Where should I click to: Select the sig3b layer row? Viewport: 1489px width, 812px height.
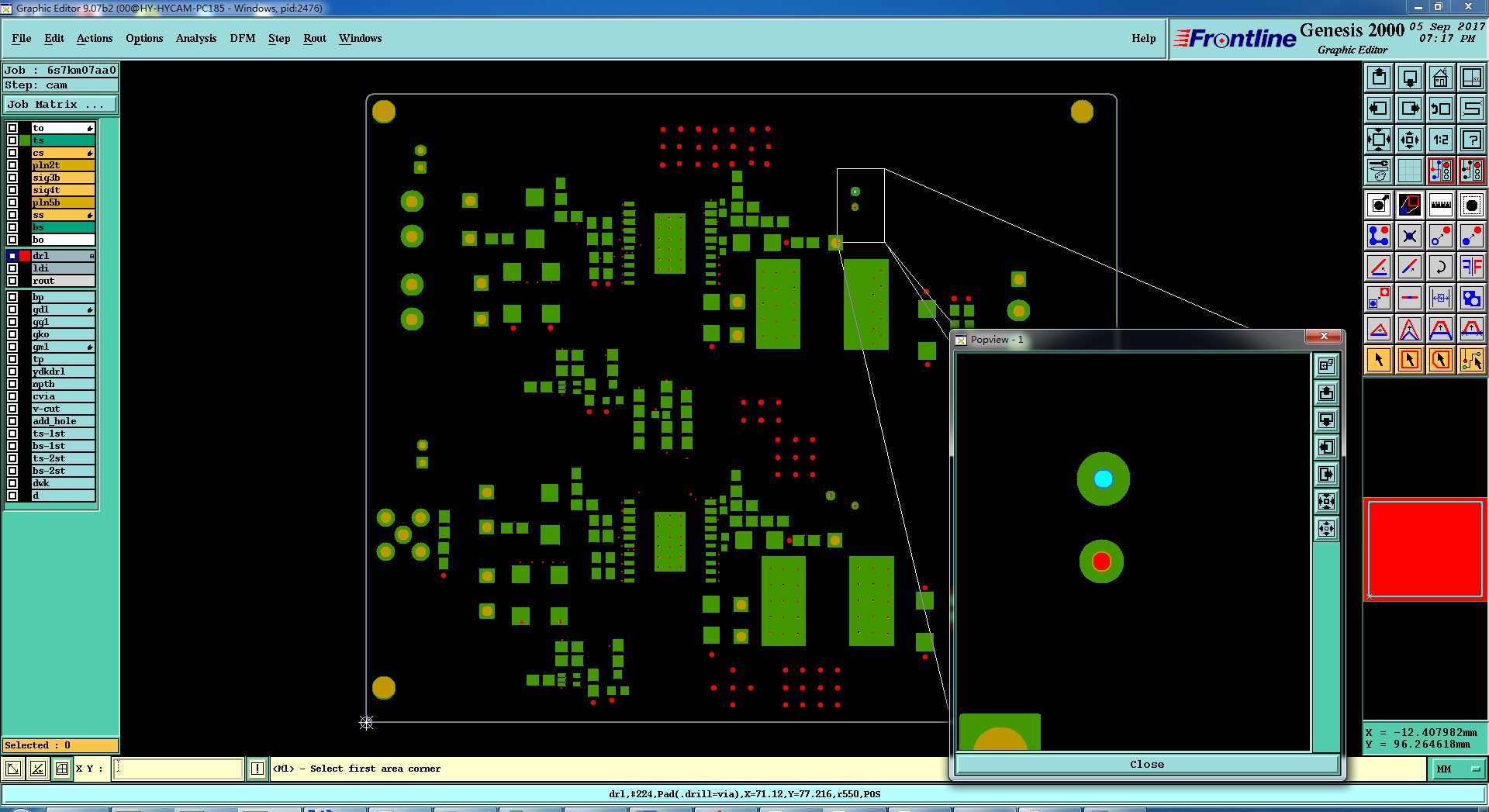point(63,178)
